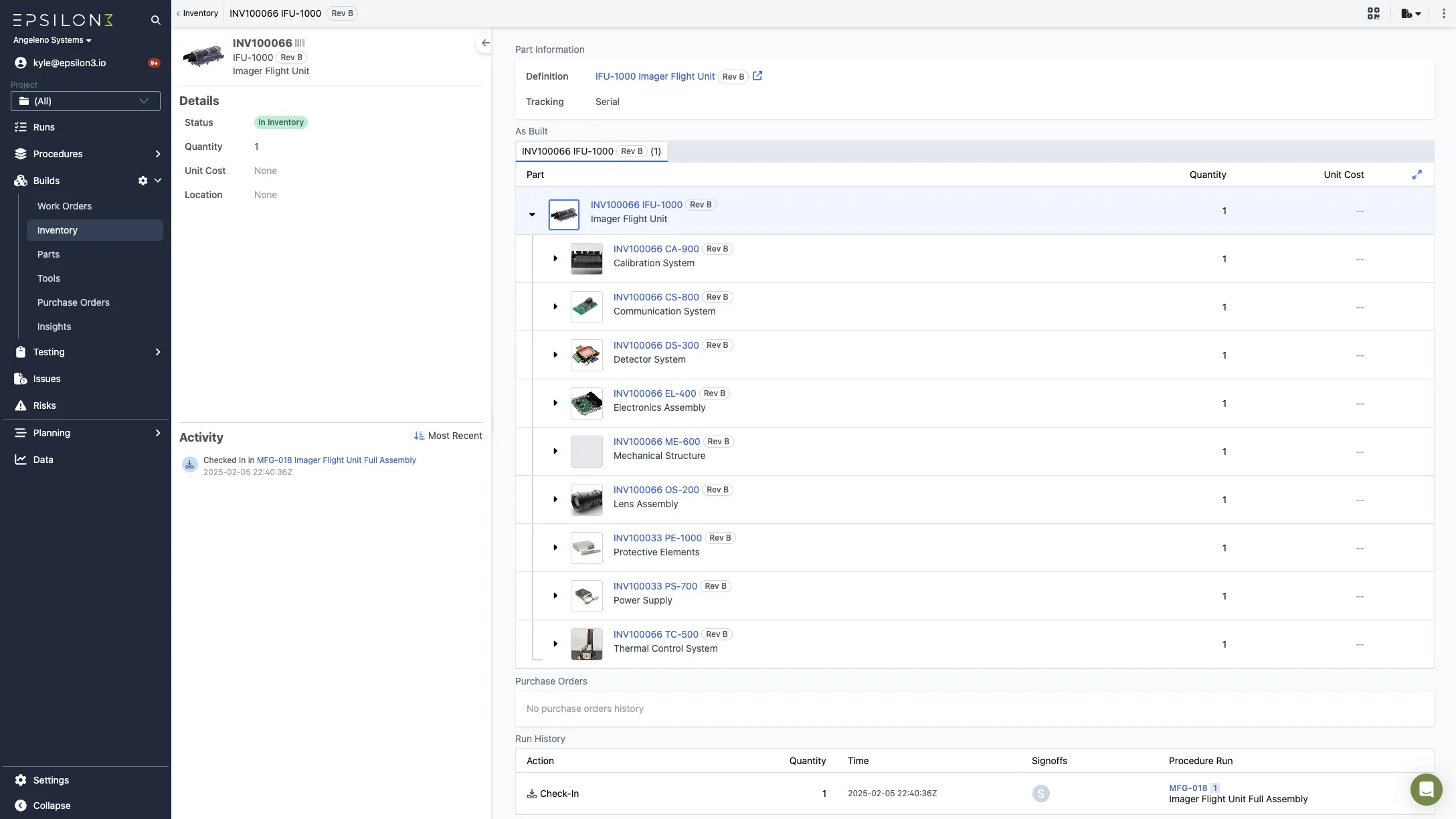The width and height of the screenshot is (1456, 819).
Task: Go to Work Orders in sidebar
Action: 64,206
